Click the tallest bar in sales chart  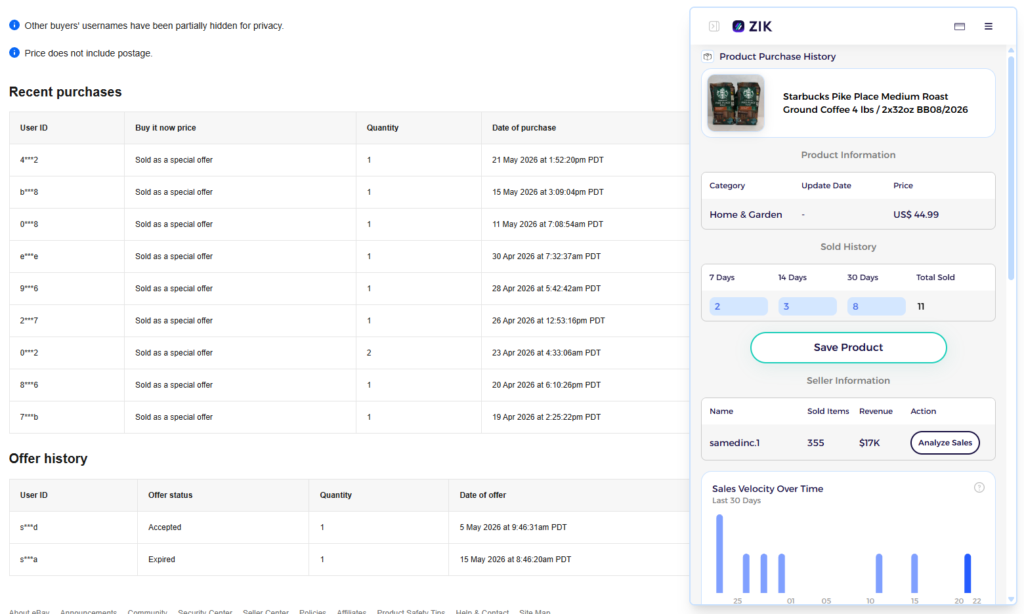click(x=720, y=554)
